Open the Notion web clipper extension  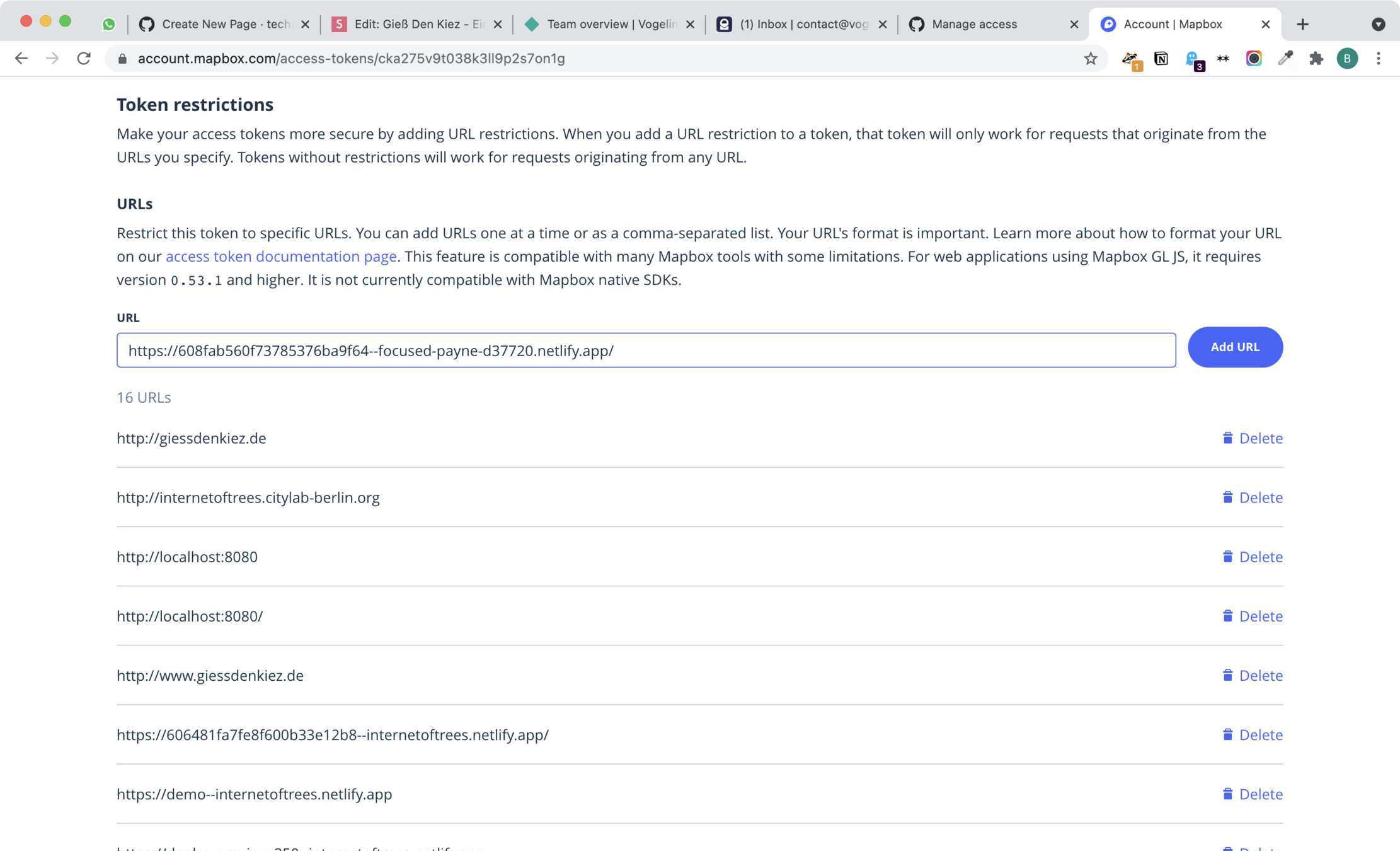coord(1161,59)
